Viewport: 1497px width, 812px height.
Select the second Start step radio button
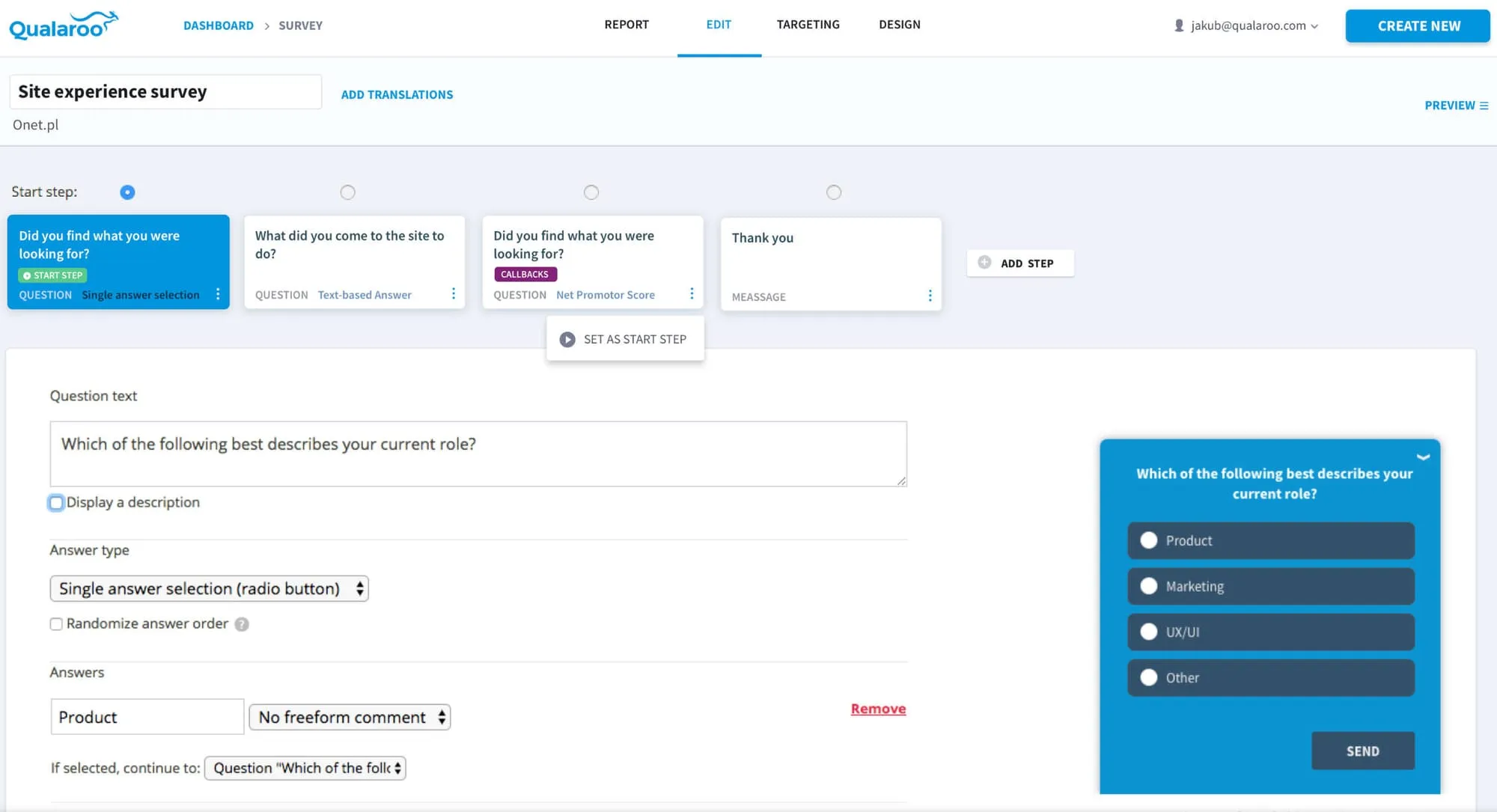(347, 192)
